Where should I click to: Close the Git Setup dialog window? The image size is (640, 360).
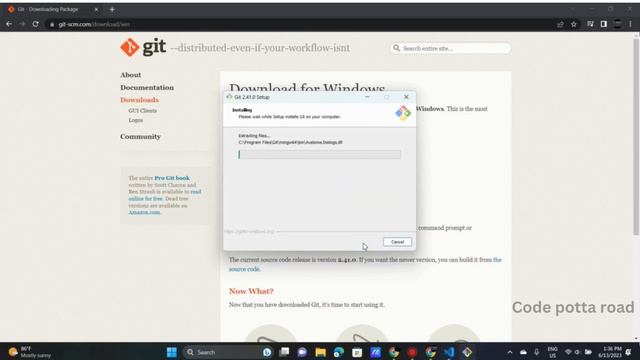pos(406,97)
